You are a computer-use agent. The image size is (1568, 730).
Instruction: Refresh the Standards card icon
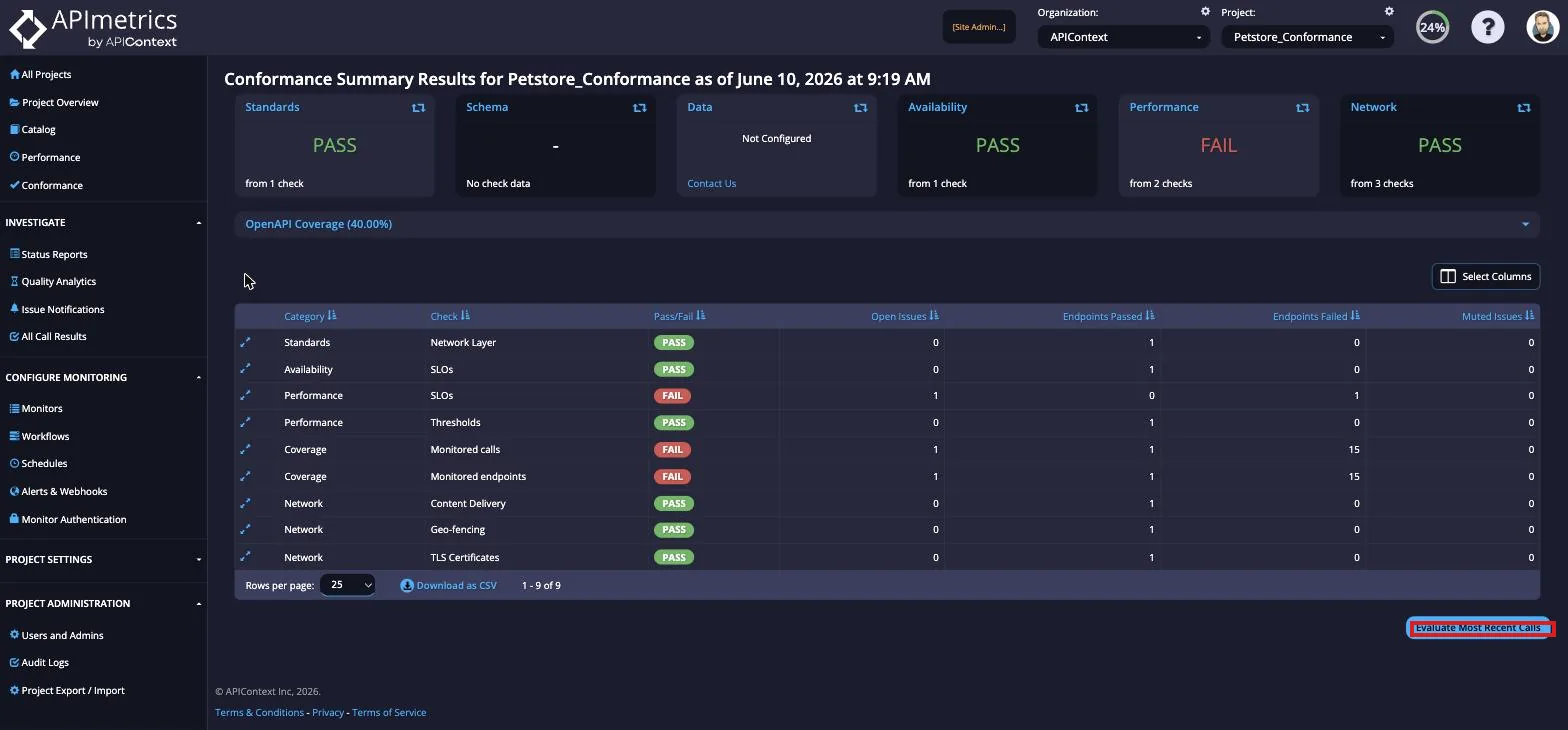(x=418, y=108)
